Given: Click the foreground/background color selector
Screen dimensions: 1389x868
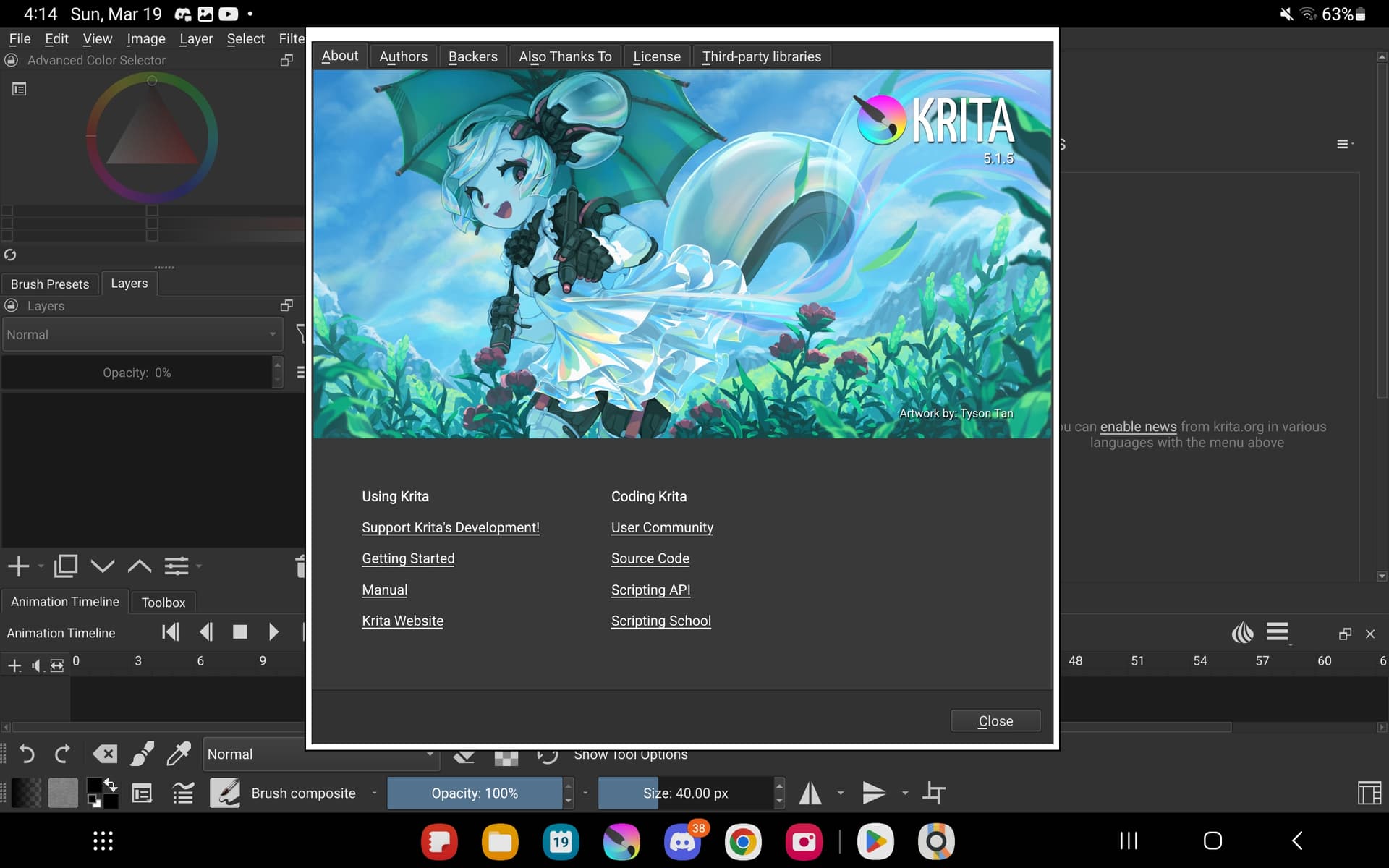Looking at the screenshot, I should tap(103, 793).
